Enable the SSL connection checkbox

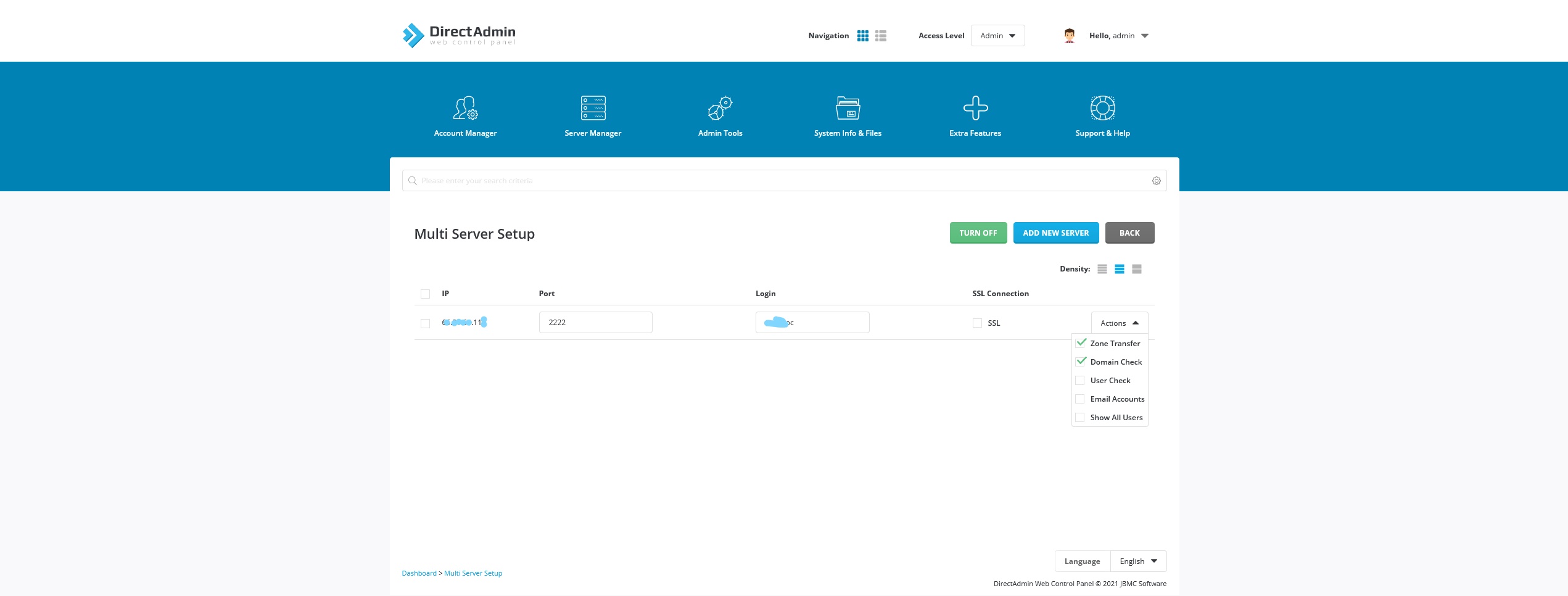point(977,323)
